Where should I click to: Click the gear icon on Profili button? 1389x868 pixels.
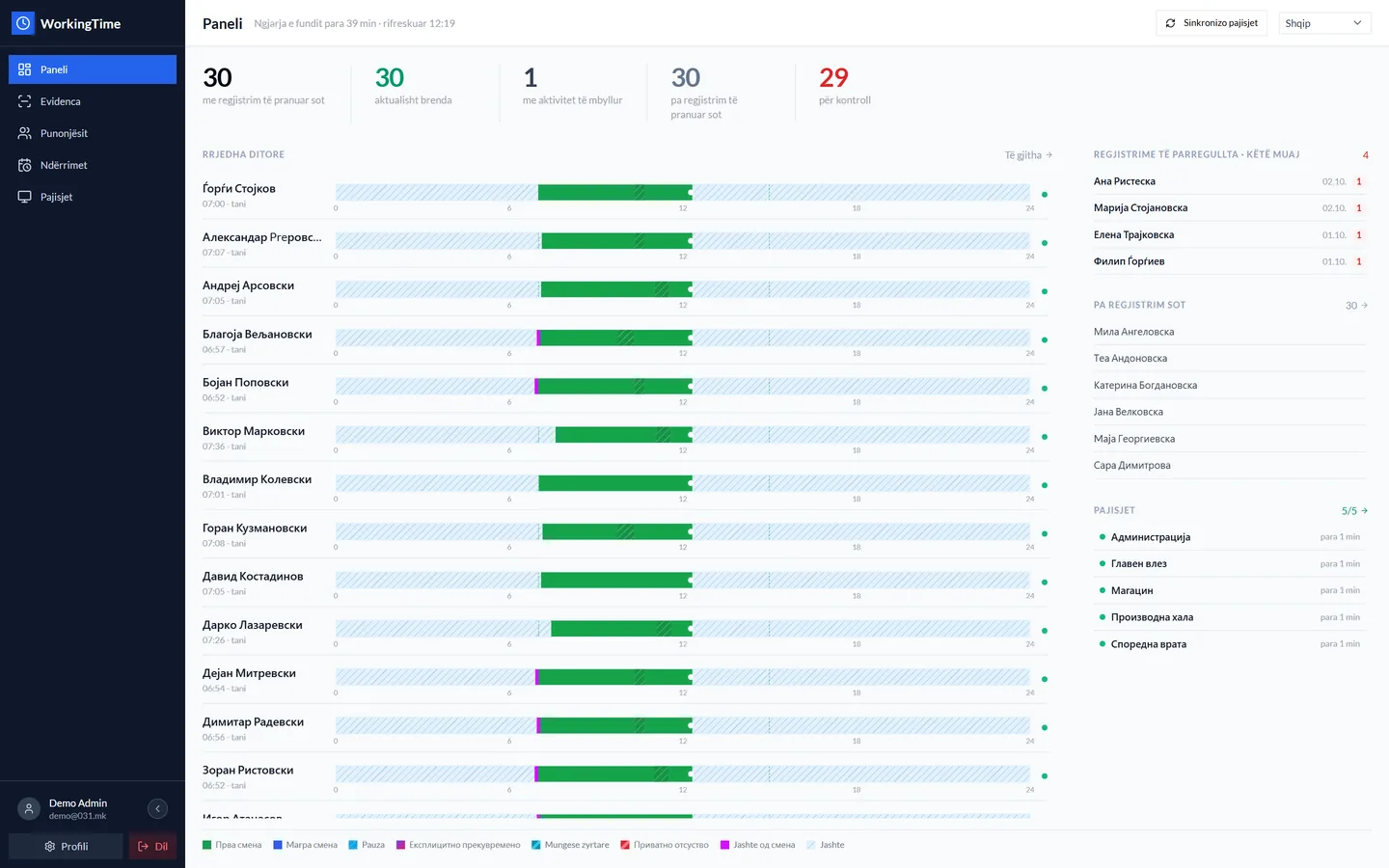(x=50, y=847)
